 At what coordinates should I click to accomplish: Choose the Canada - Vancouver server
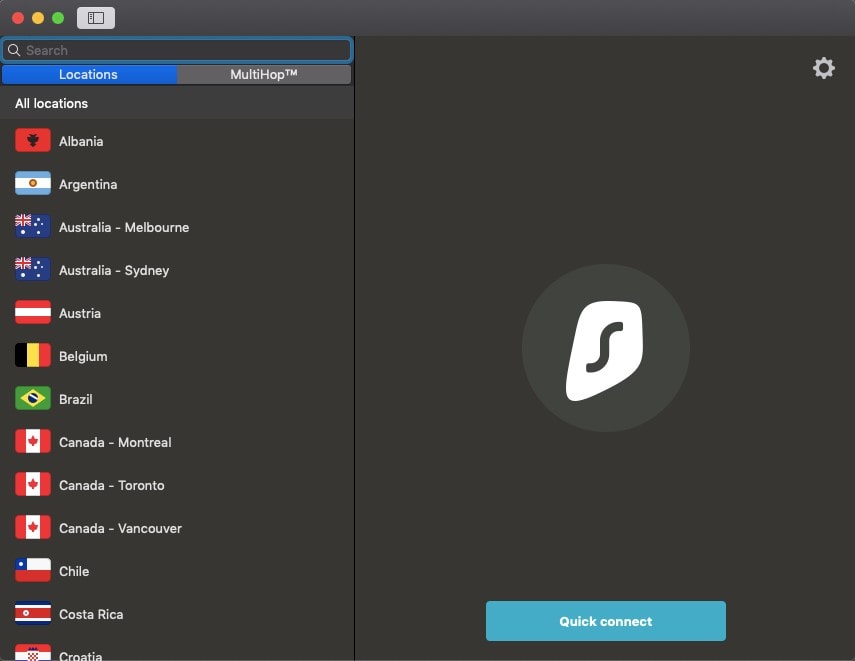(x=177, y=528)
